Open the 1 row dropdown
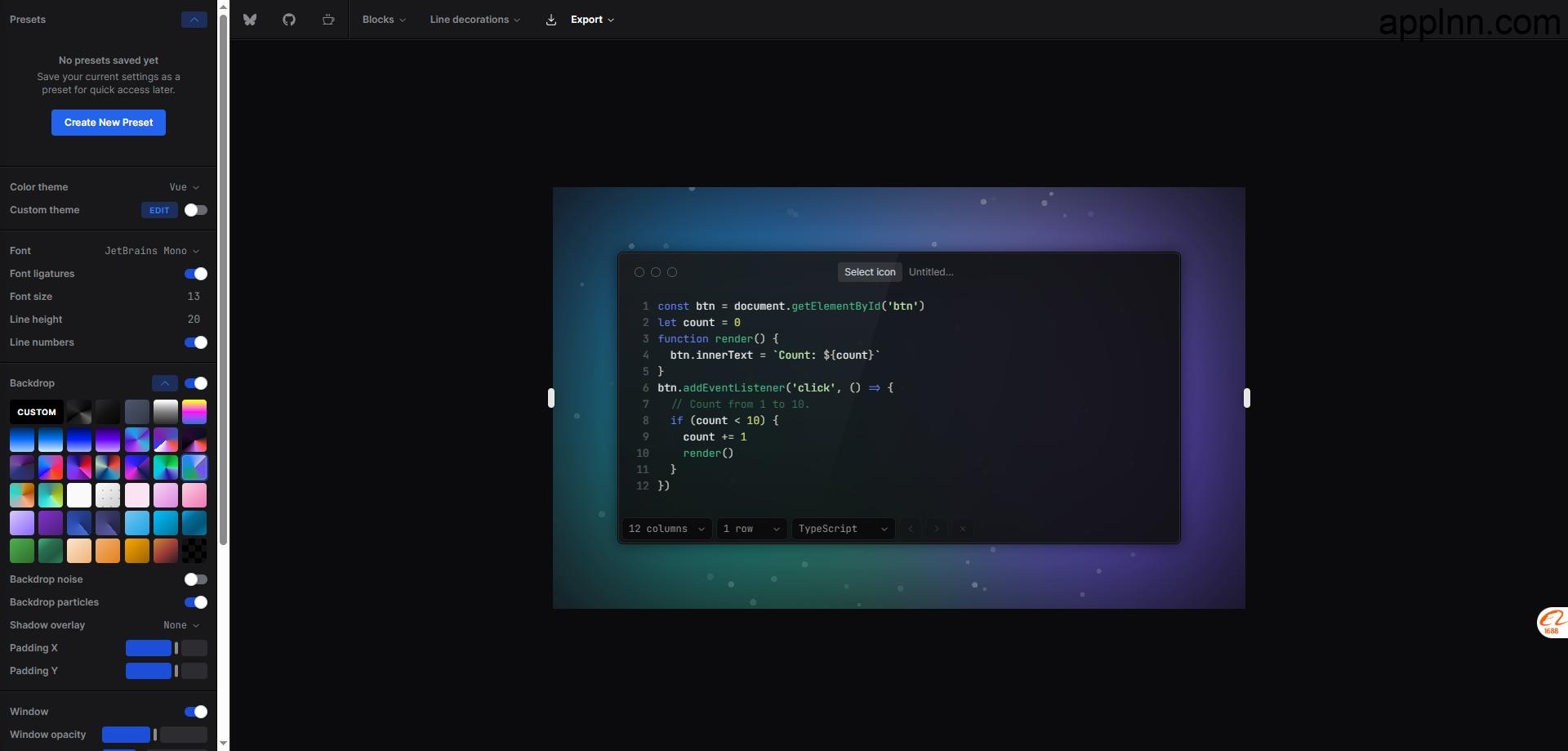 tap(752, 529)
